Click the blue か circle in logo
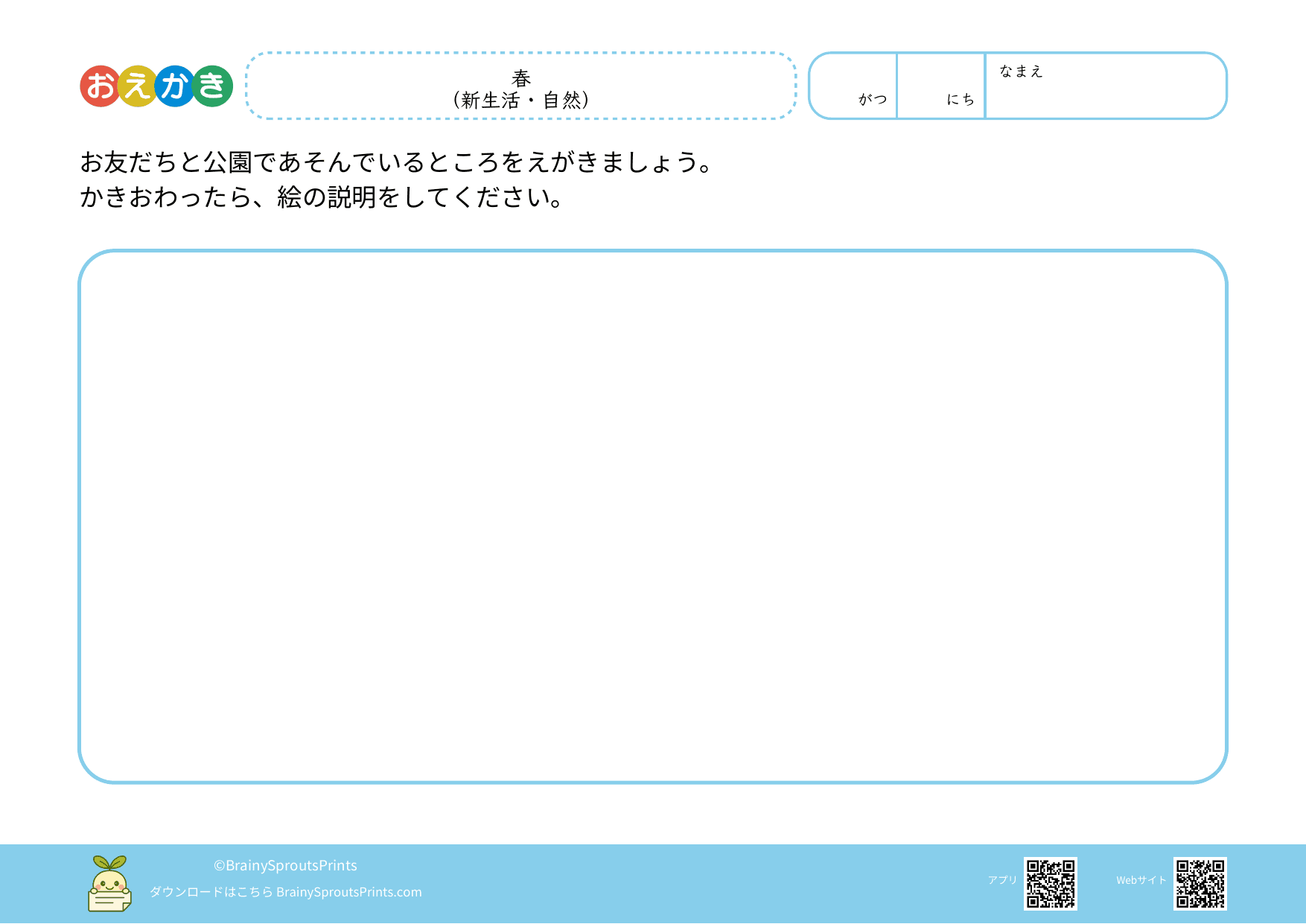 tap(175, 86)
